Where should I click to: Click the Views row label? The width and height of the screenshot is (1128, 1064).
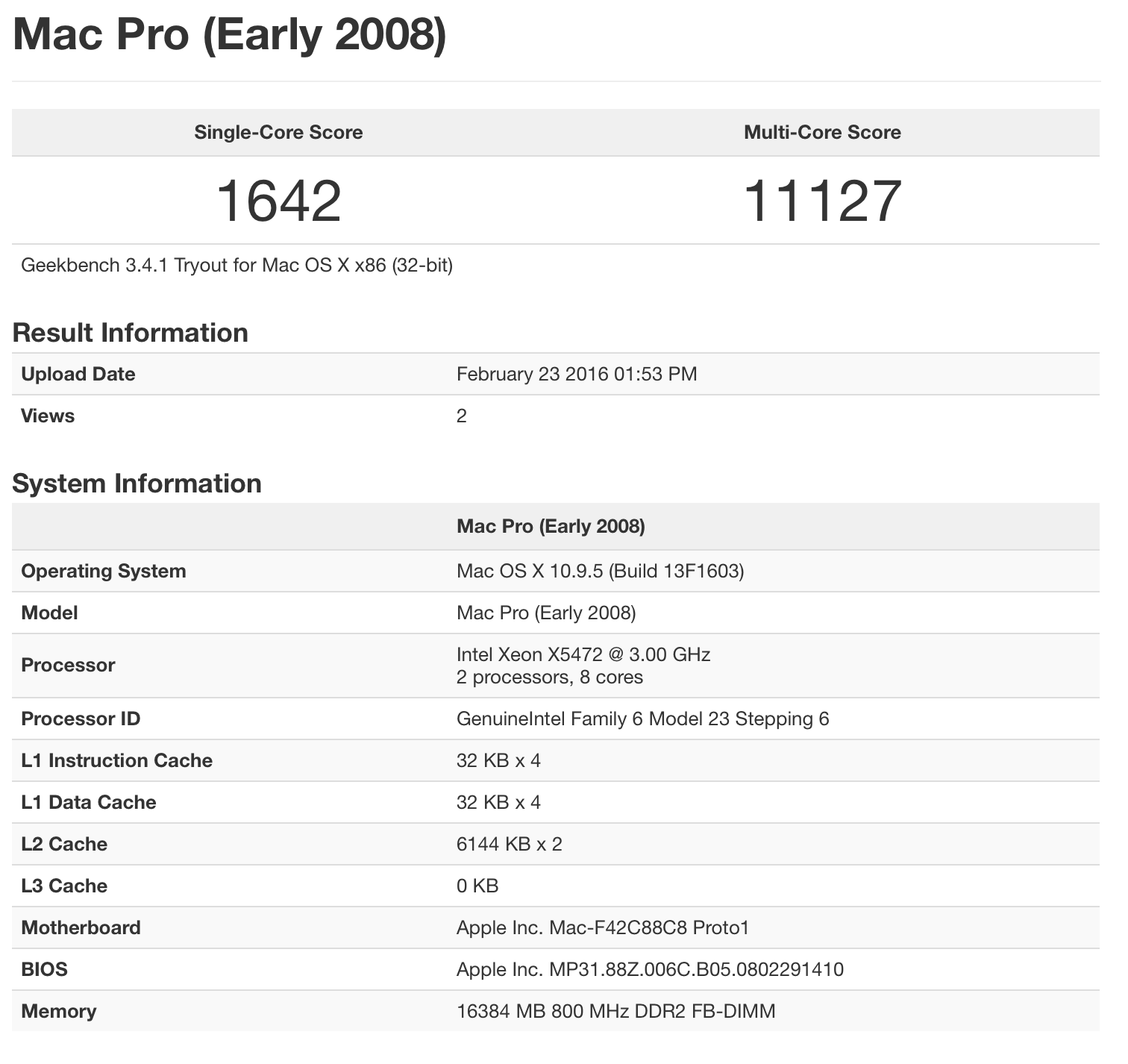pos(48,416)
